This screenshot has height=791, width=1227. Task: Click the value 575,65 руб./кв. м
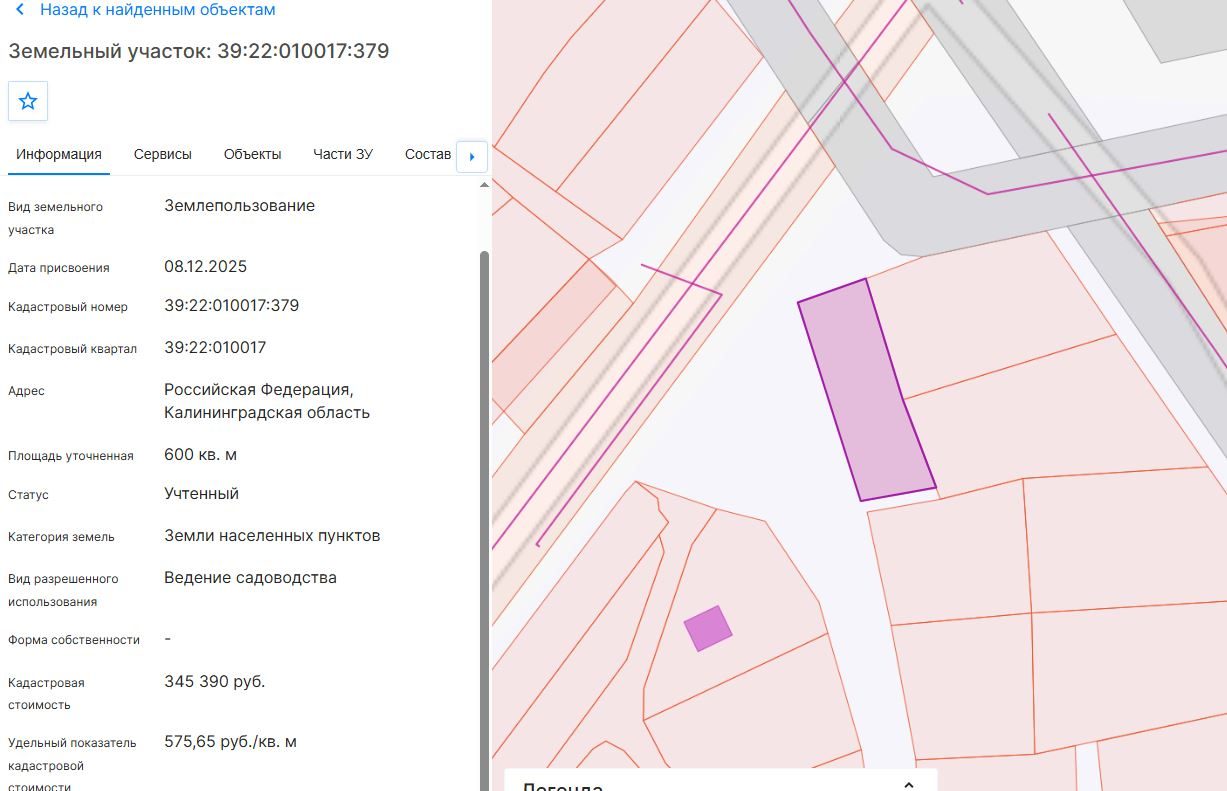[x=231, y=742]
